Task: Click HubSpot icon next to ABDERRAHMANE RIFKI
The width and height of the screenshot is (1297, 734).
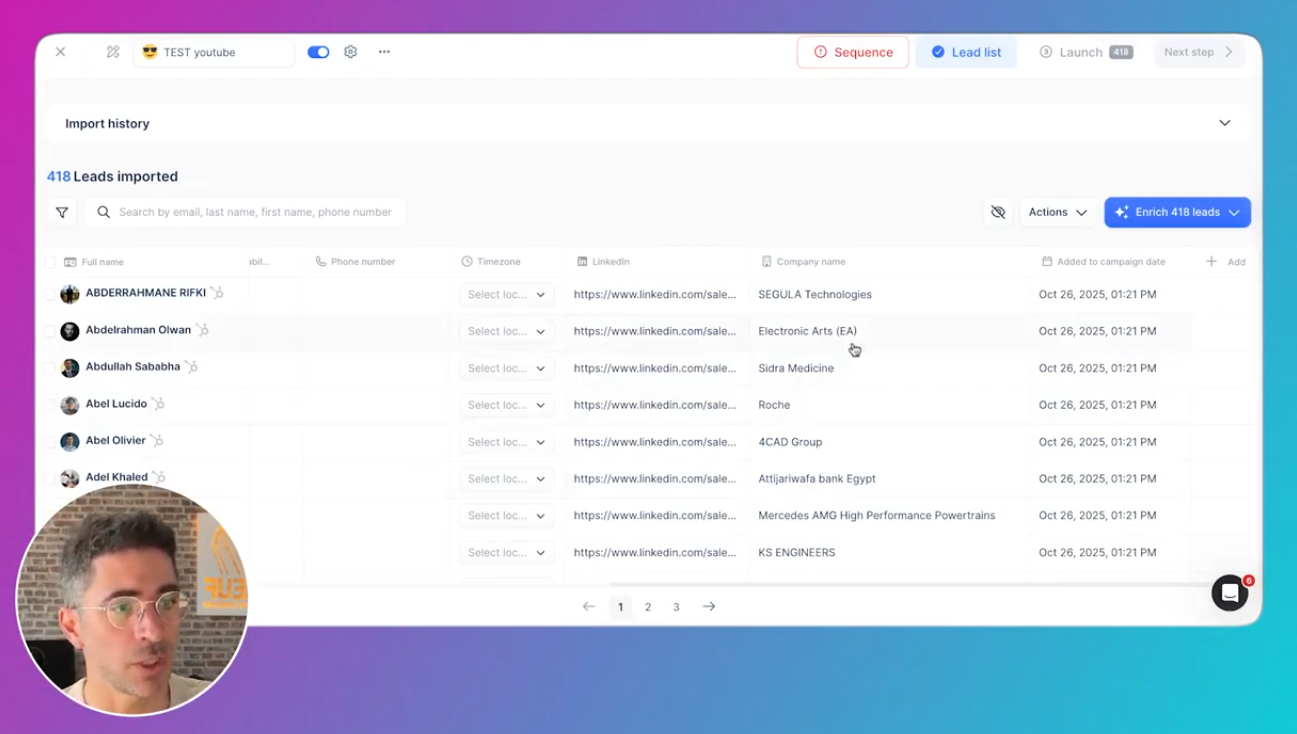Action: (217, 293)
